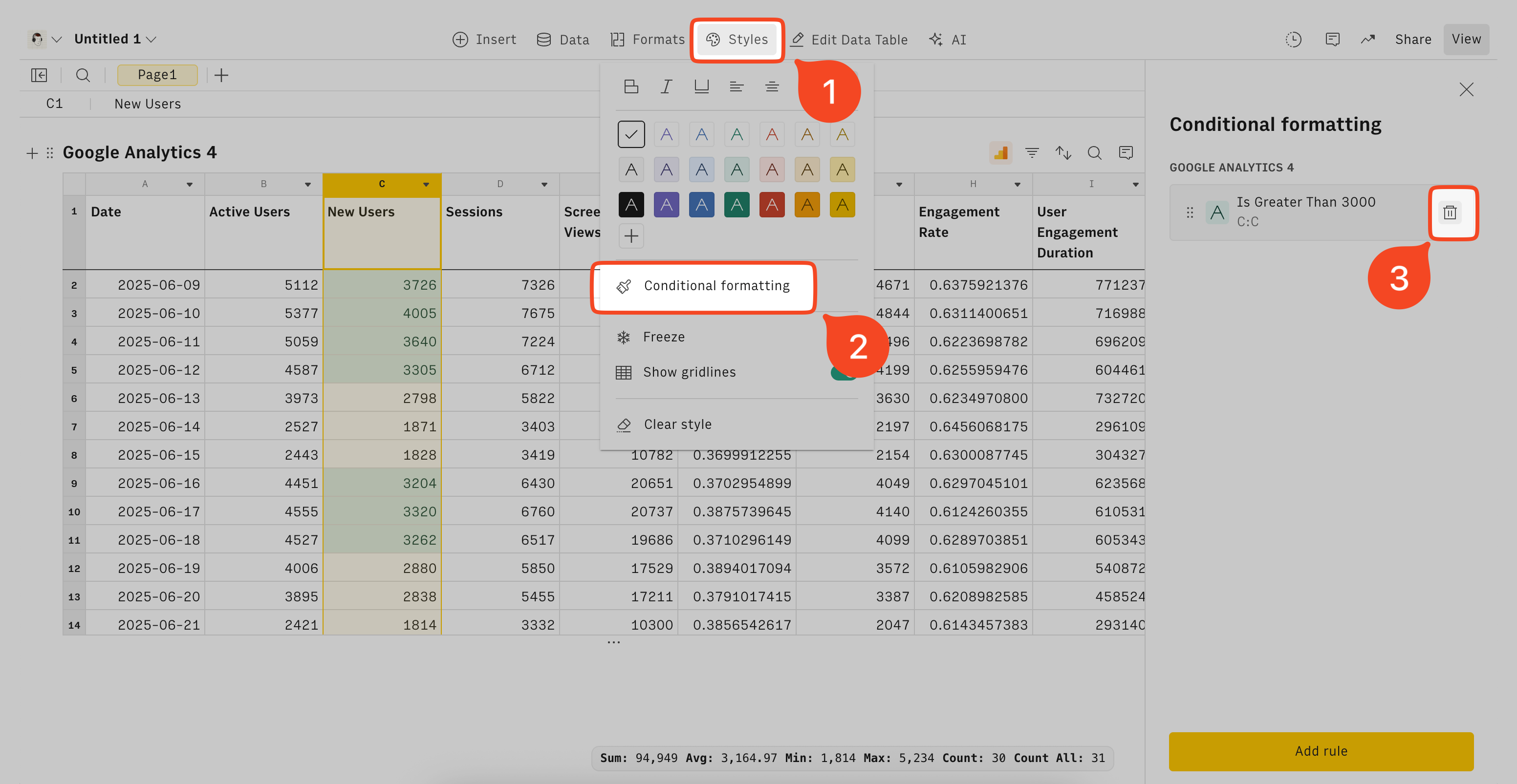Open the Insert menu
1517x784 pixels.
[484, 40]
